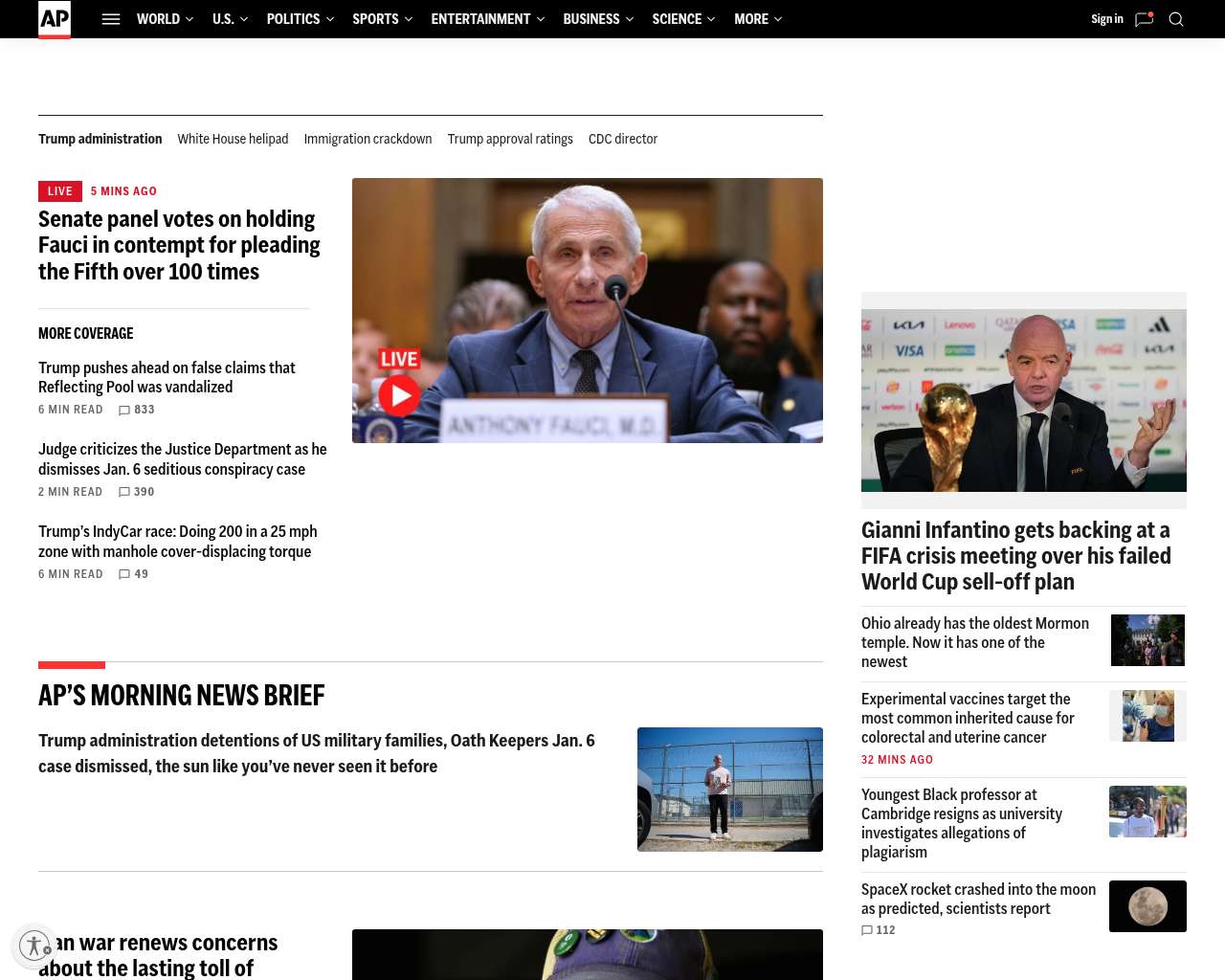Open the accessibility widget icon

tap(34, 947)
